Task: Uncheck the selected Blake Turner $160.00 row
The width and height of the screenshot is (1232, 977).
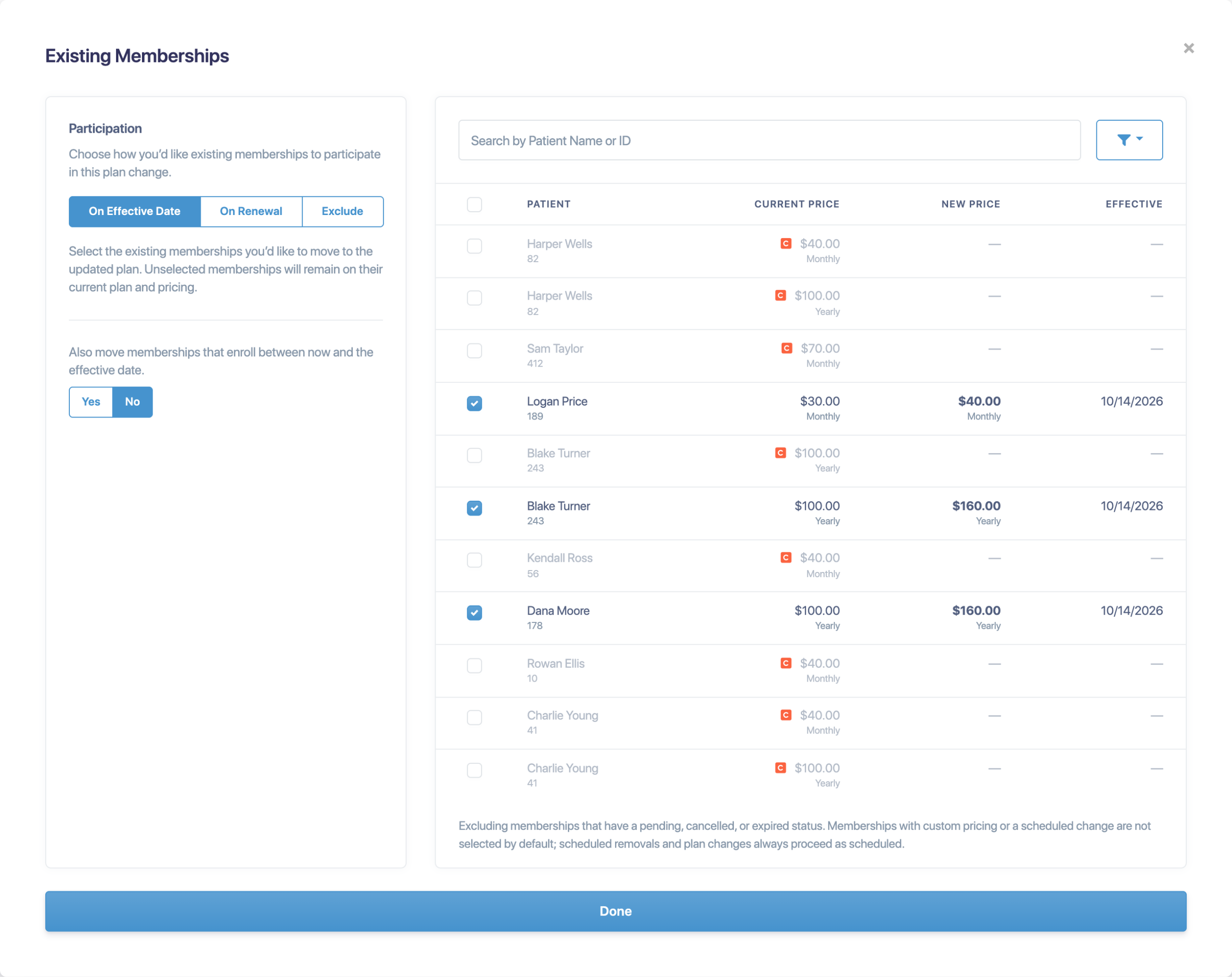Action: click(x=475, y=508)
